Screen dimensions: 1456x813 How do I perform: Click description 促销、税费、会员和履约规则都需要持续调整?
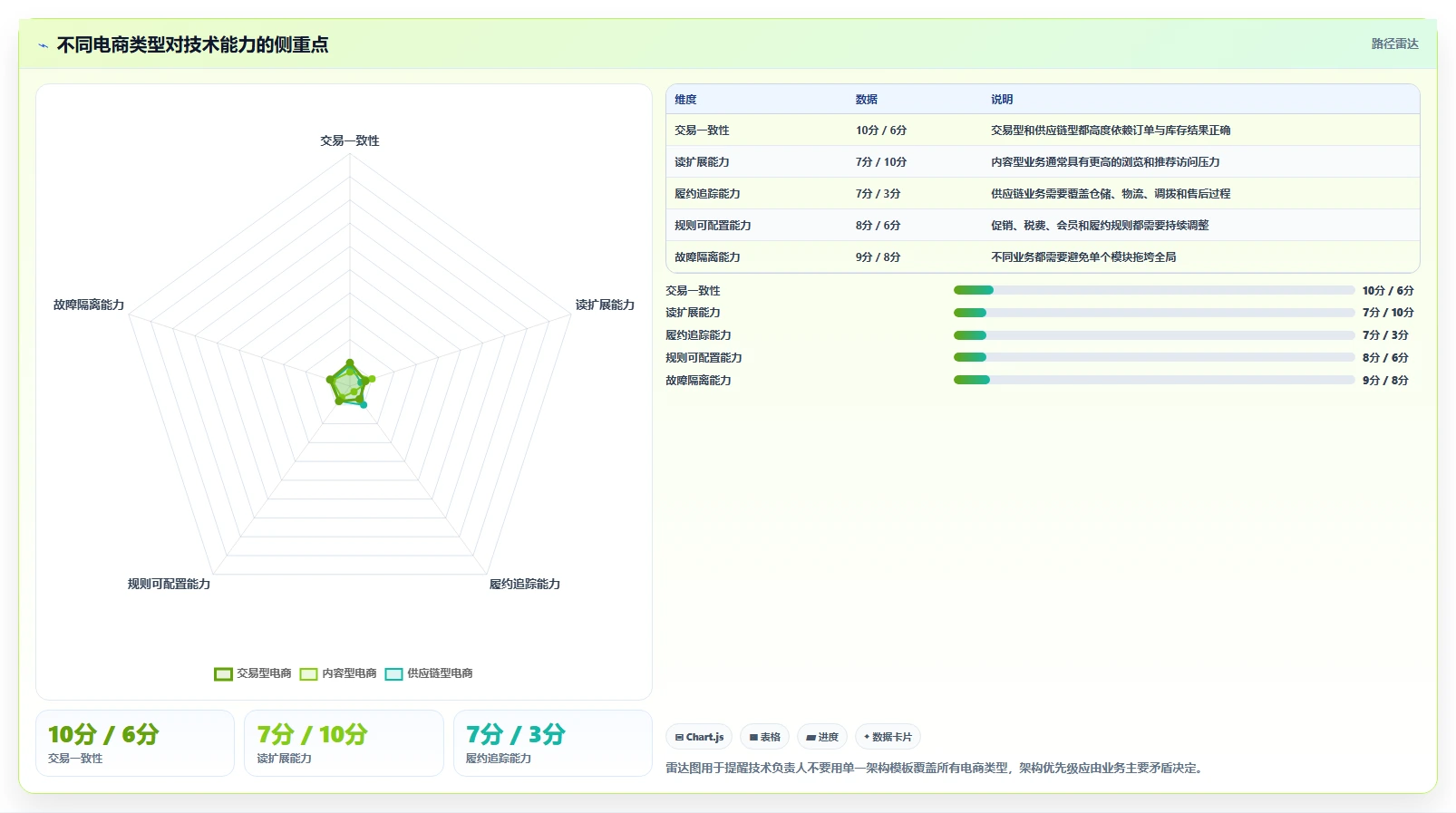pyautogui.click(x=1100, y=226)
